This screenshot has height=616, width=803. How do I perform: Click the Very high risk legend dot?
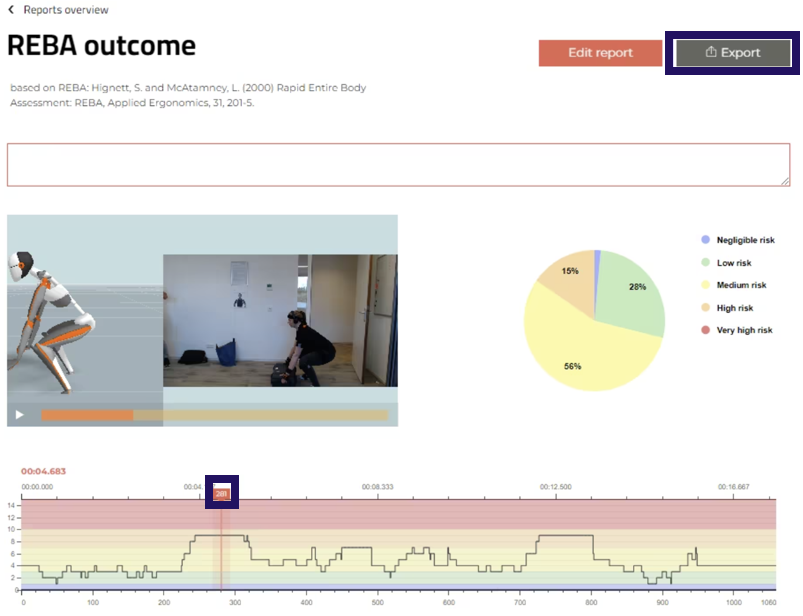(706, 330)
